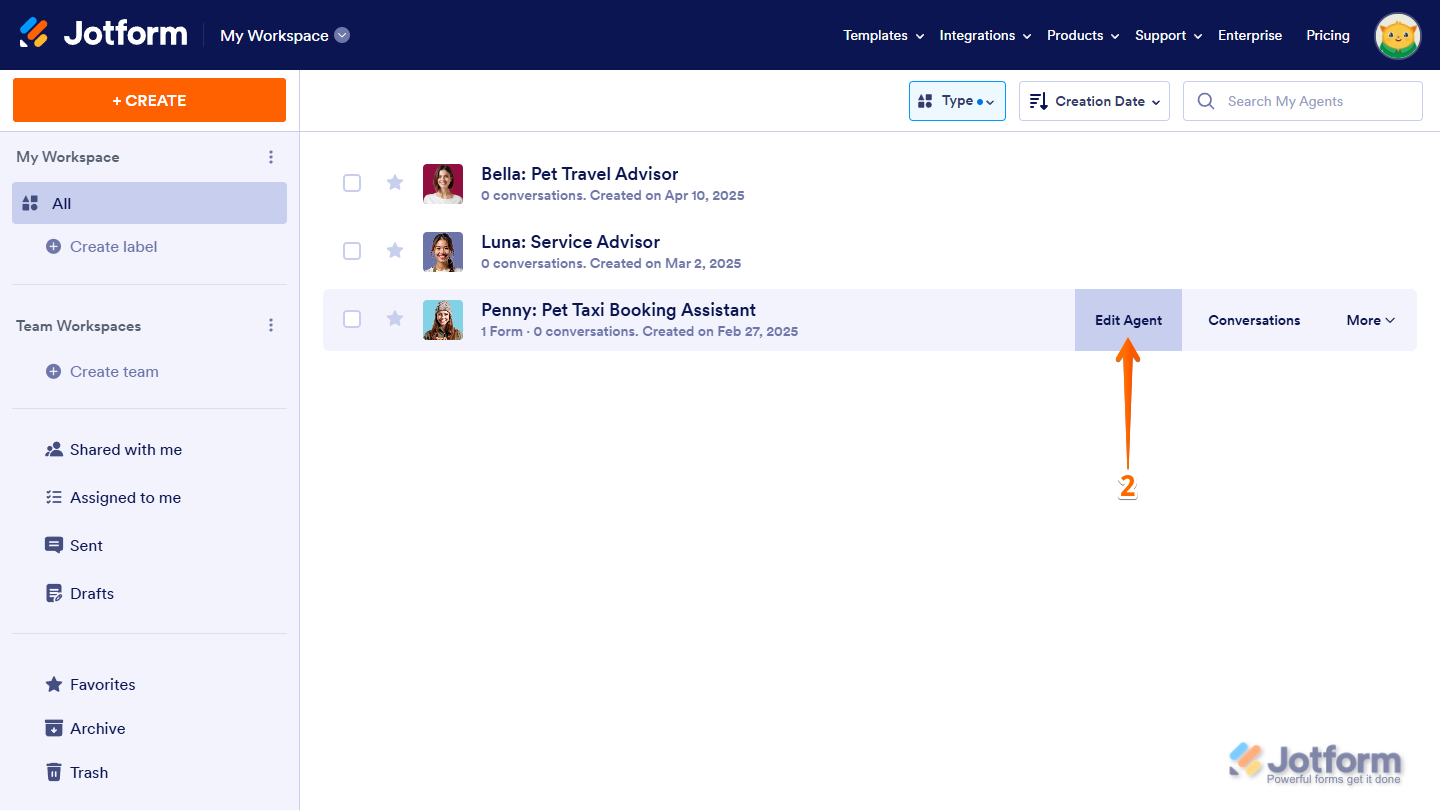Click the Drafts document icon
Image resolution: width=1440 pixels, height=810 pixels.
tap(54, 594)
